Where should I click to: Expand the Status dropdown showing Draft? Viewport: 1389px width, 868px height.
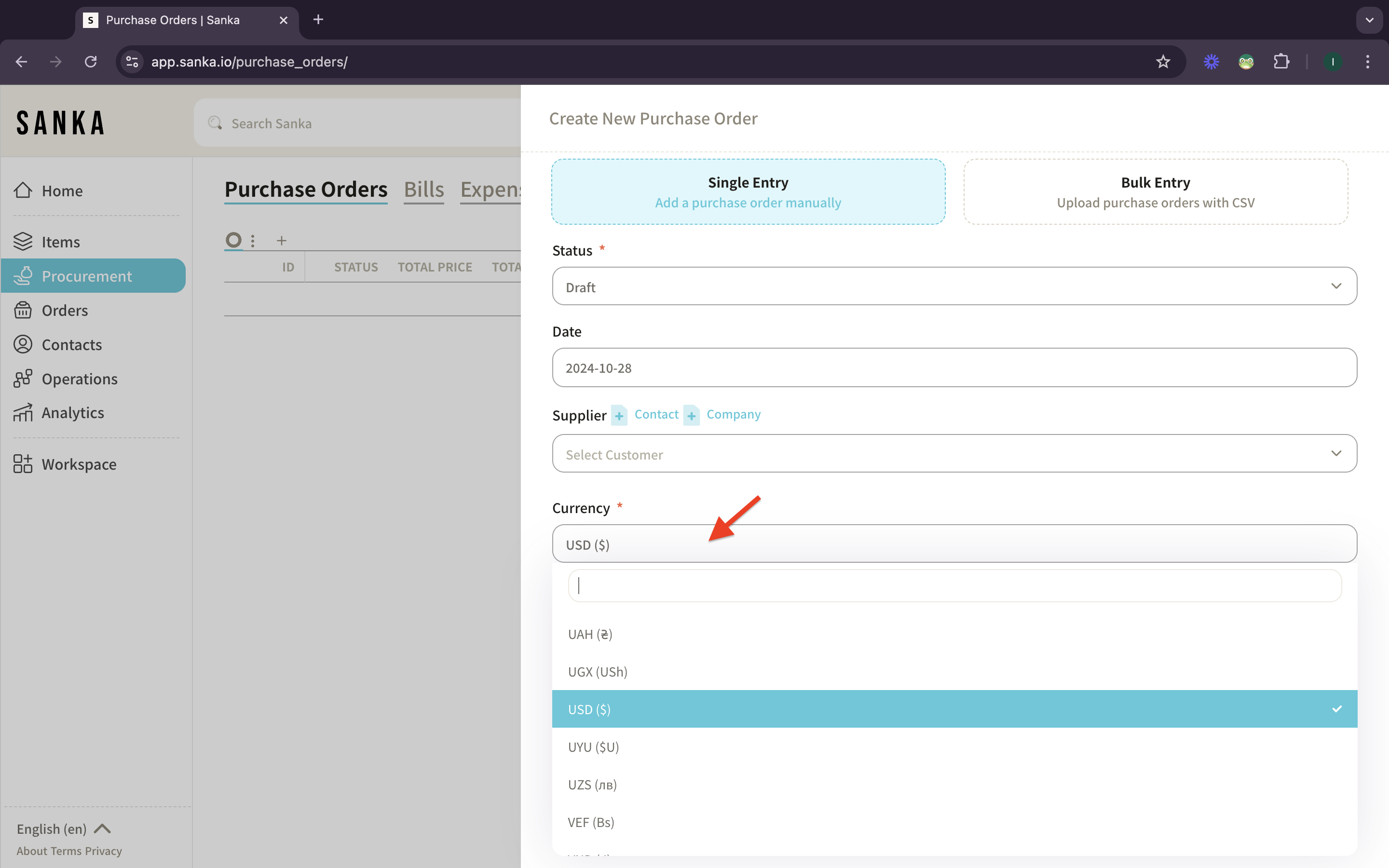(954, 286)
